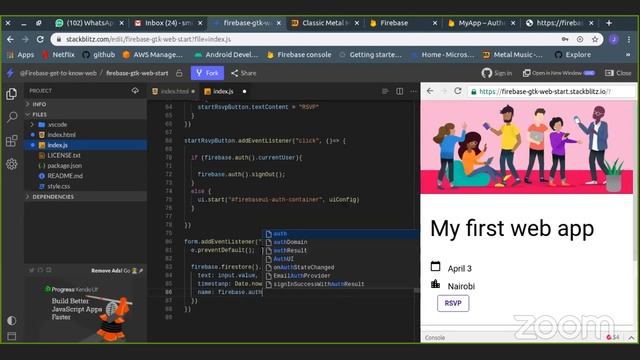The image size is (640, 360).
Task: Choose 'EmailAuthProvider' autocomplete suggestion
Action: coord(341,276)
